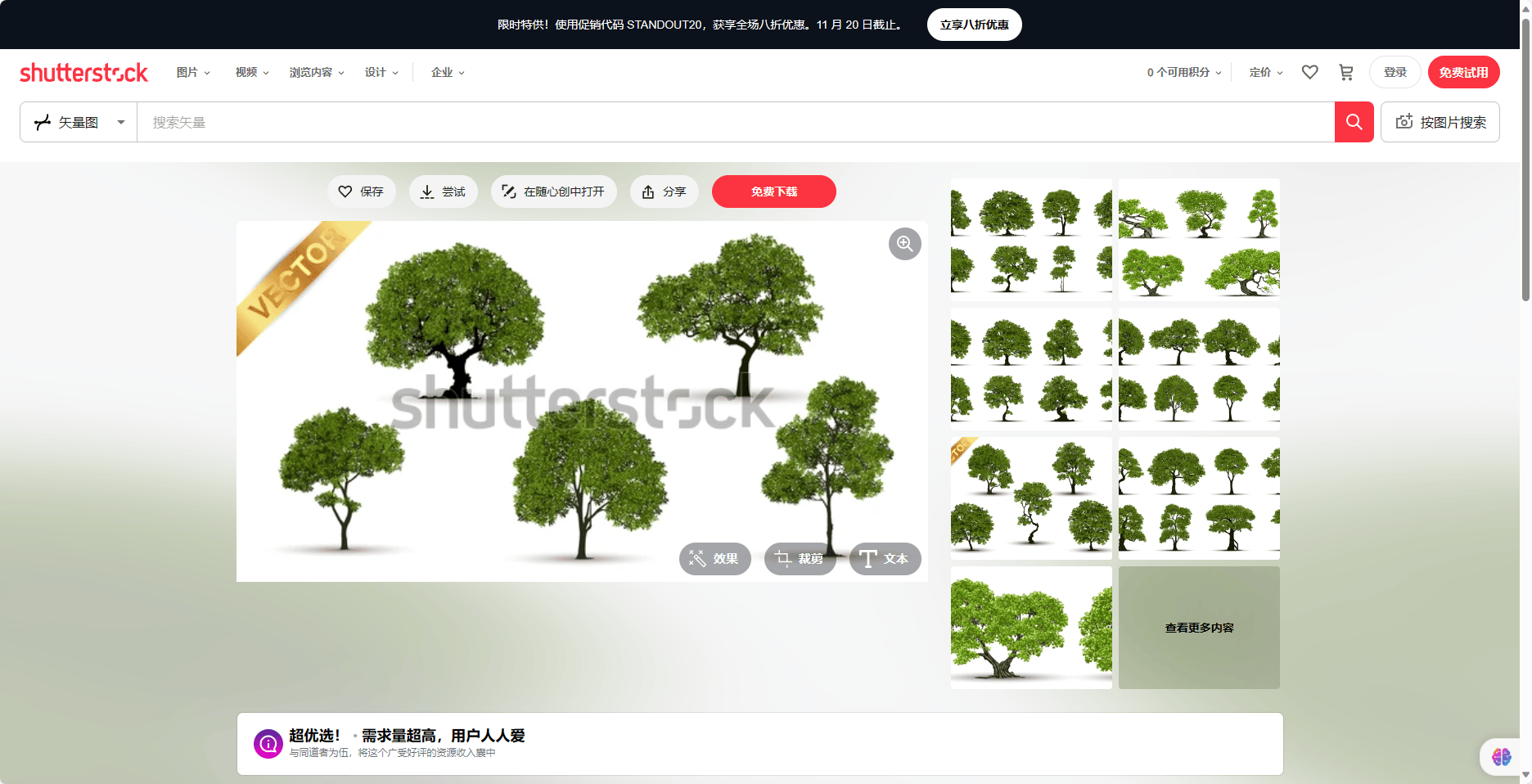Select the 裁剪 (Crop) tool
Viewport: 1532px width, 784px height.
(800, 559)
